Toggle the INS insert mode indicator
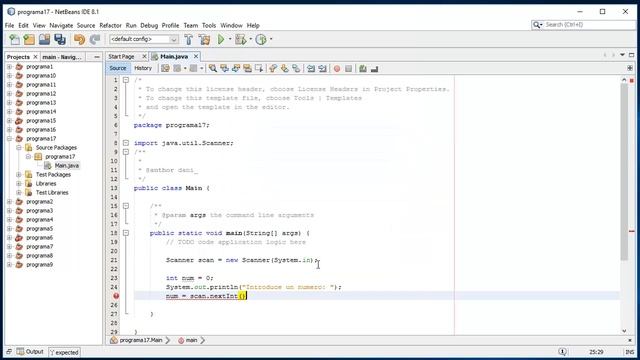This screenshot has height=360, width=640. (630, 352)
